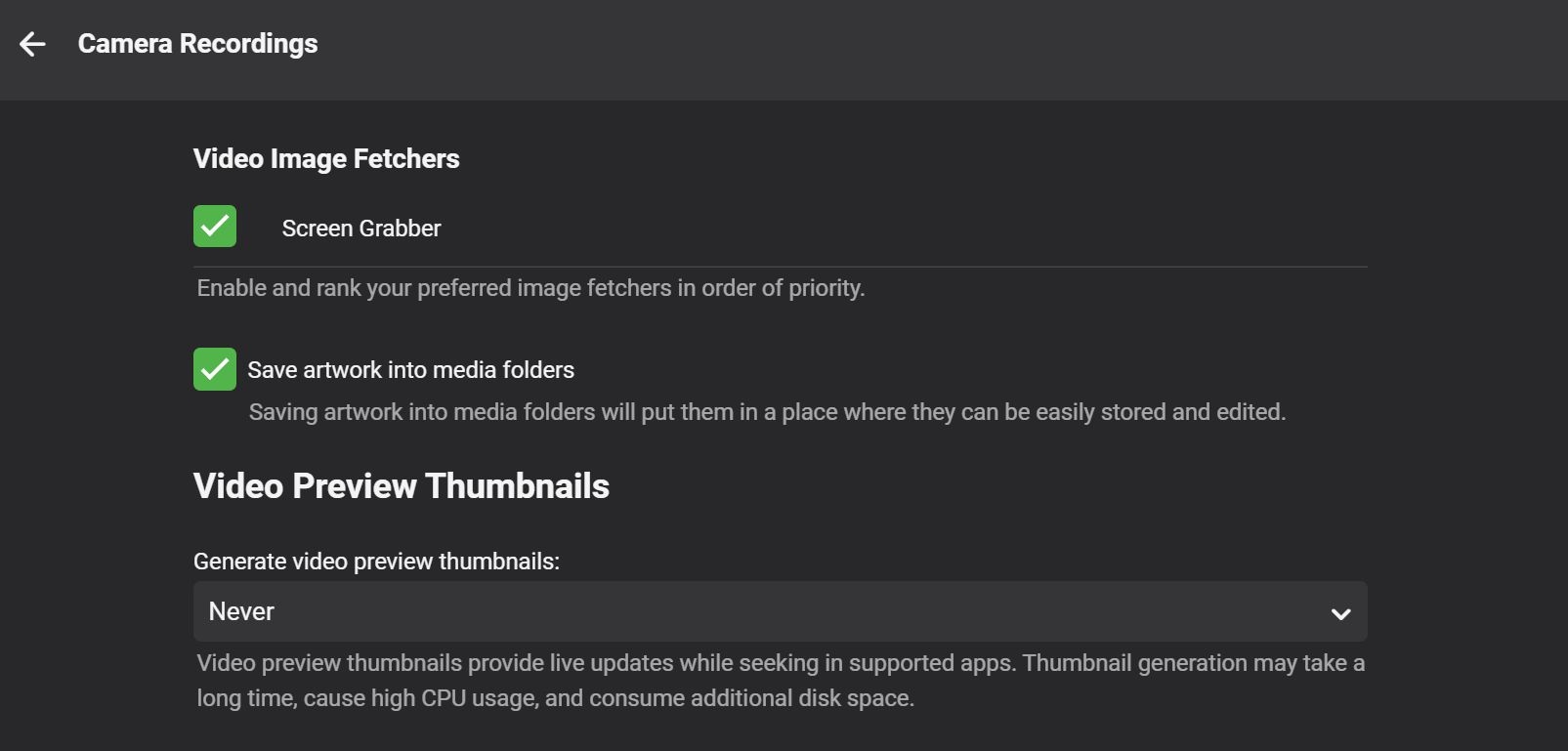The height and width of the screenshot is (751, 1568).
Task: Click the green check mark beside Screen Grabber
Action: click(x=215, y=227)
